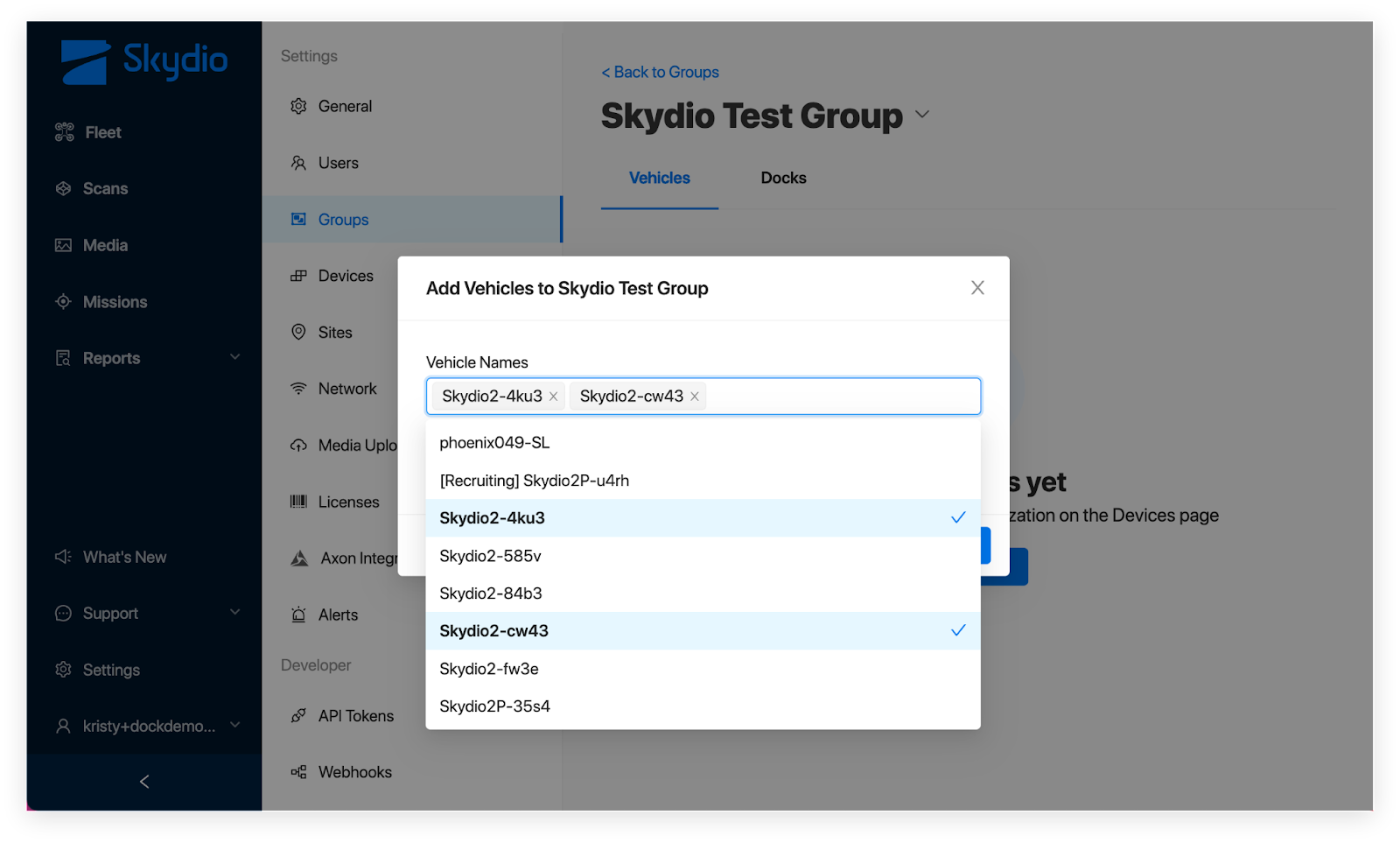This screenshot has height=843, width=1400.
Task: Remove Skydio2-4ku3 tag from field
Action: point(553,397)
